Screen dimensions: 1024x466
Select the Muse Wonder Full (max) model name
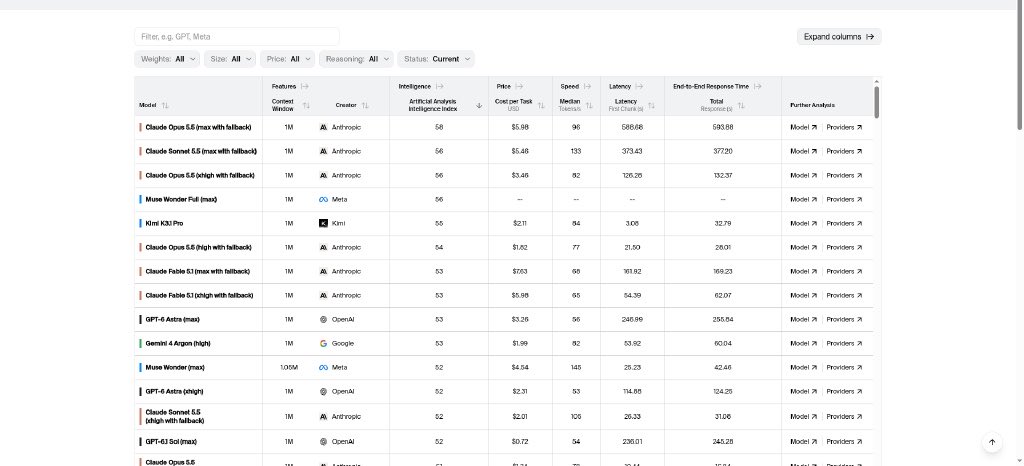pos(181,199)
